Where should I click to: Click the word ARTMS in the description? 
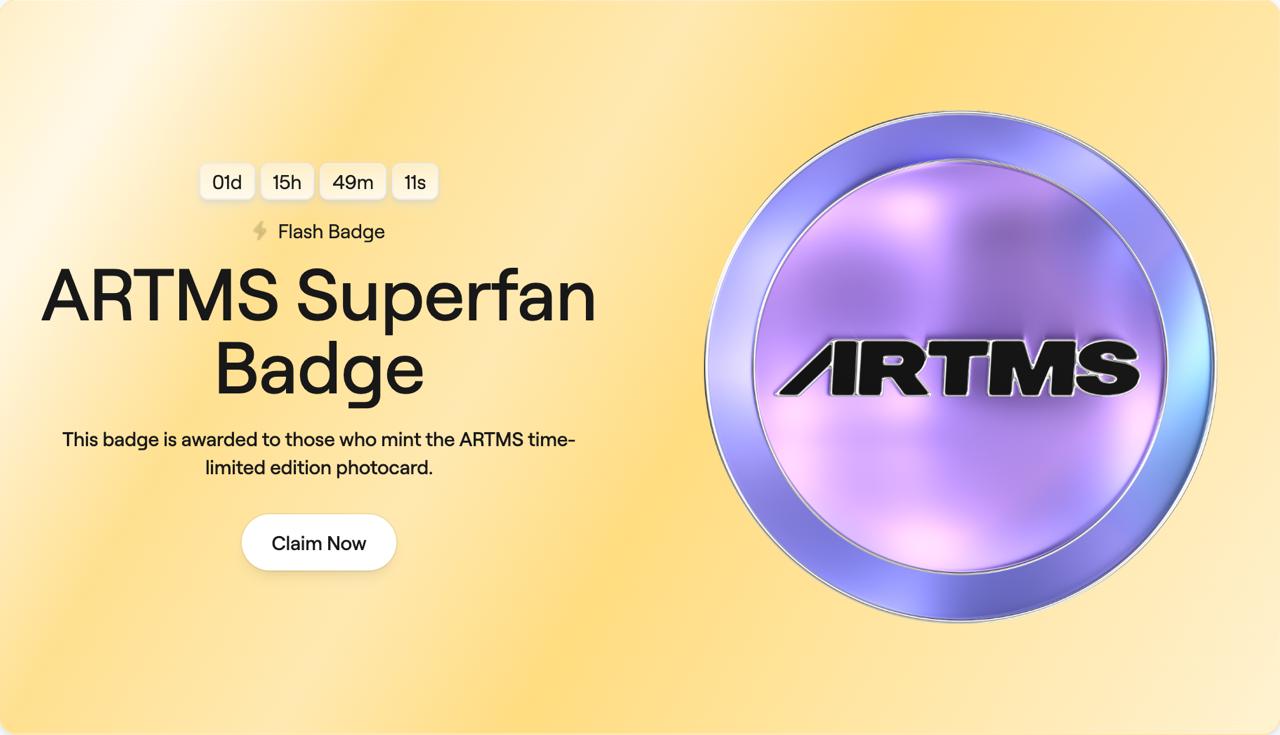click(491, 439)
